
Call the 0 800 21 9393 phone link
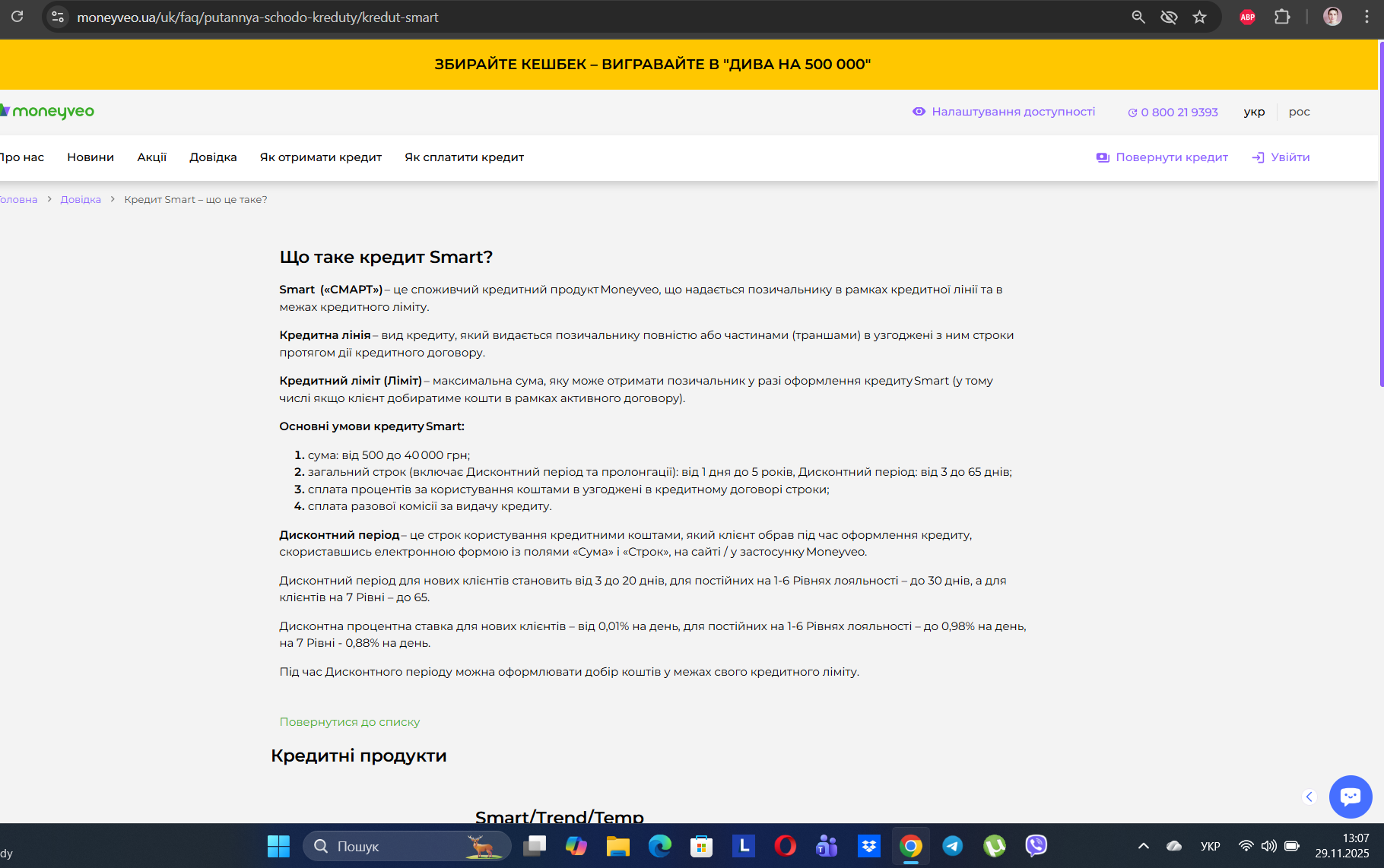[1173, 112]
